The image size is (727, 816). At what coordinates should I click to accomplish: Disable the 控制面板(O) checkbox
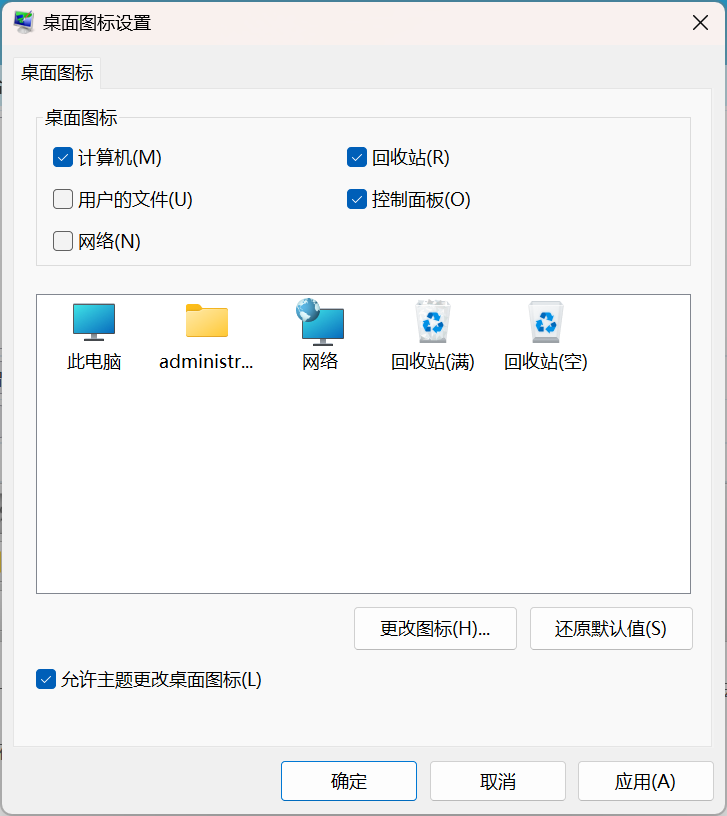[x=357, y=199]
